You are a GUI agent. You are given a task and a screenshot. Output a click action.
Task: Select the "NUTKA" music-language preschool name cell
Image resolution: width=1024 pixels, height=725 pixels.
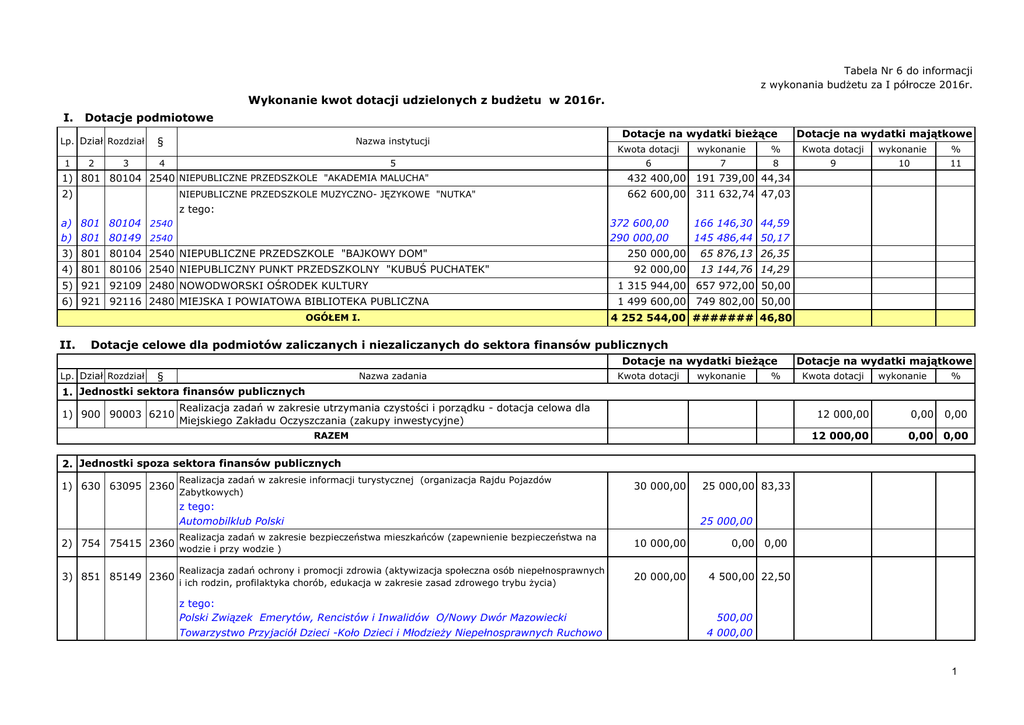(x=327, y=194)
